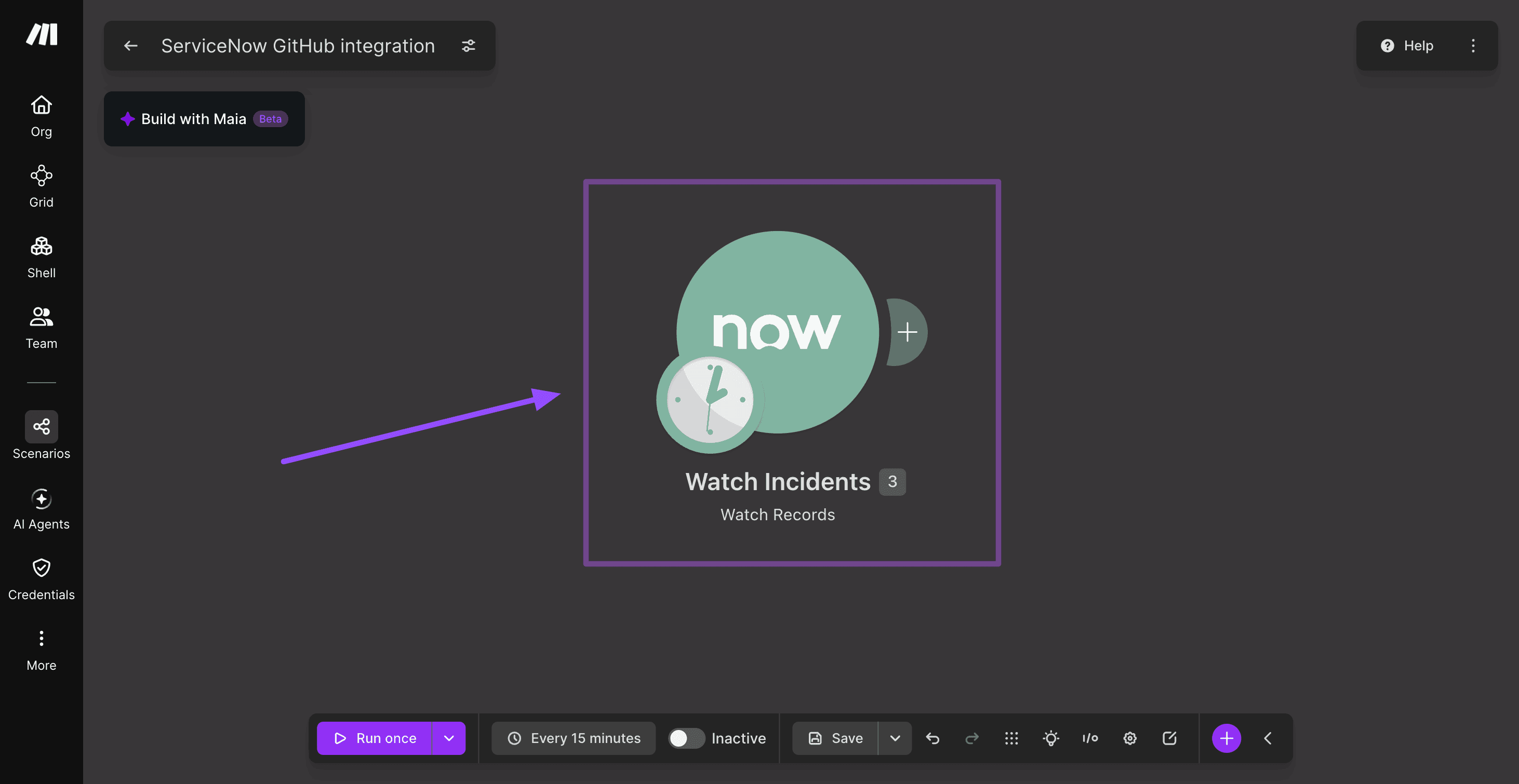Click the Make logo icon

pos(42,34)
